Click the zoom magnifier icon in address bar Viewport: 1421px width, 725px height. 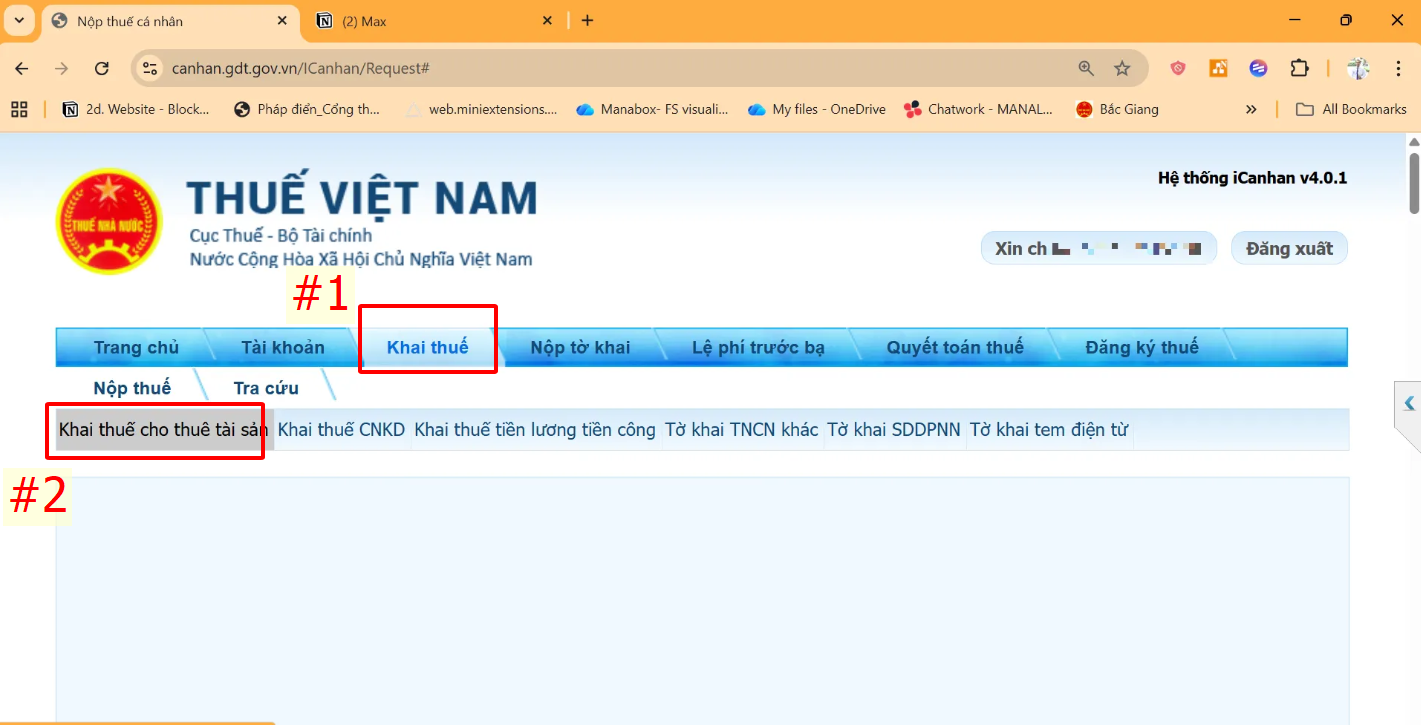click(1086, 68)
